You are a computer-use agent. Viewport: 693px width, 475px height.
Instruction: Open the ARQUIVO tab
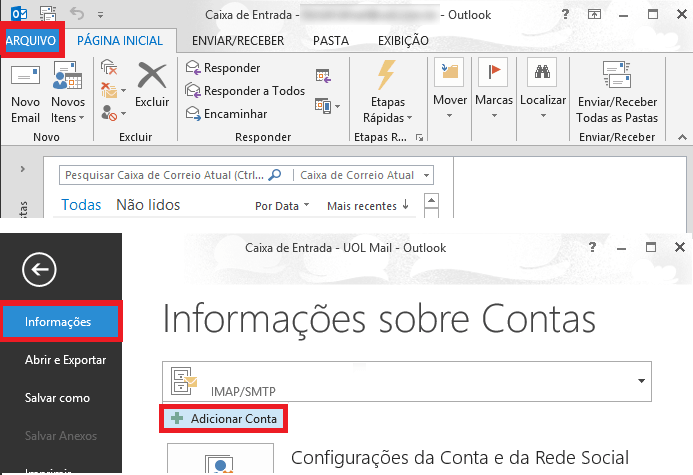click(31, 41)
